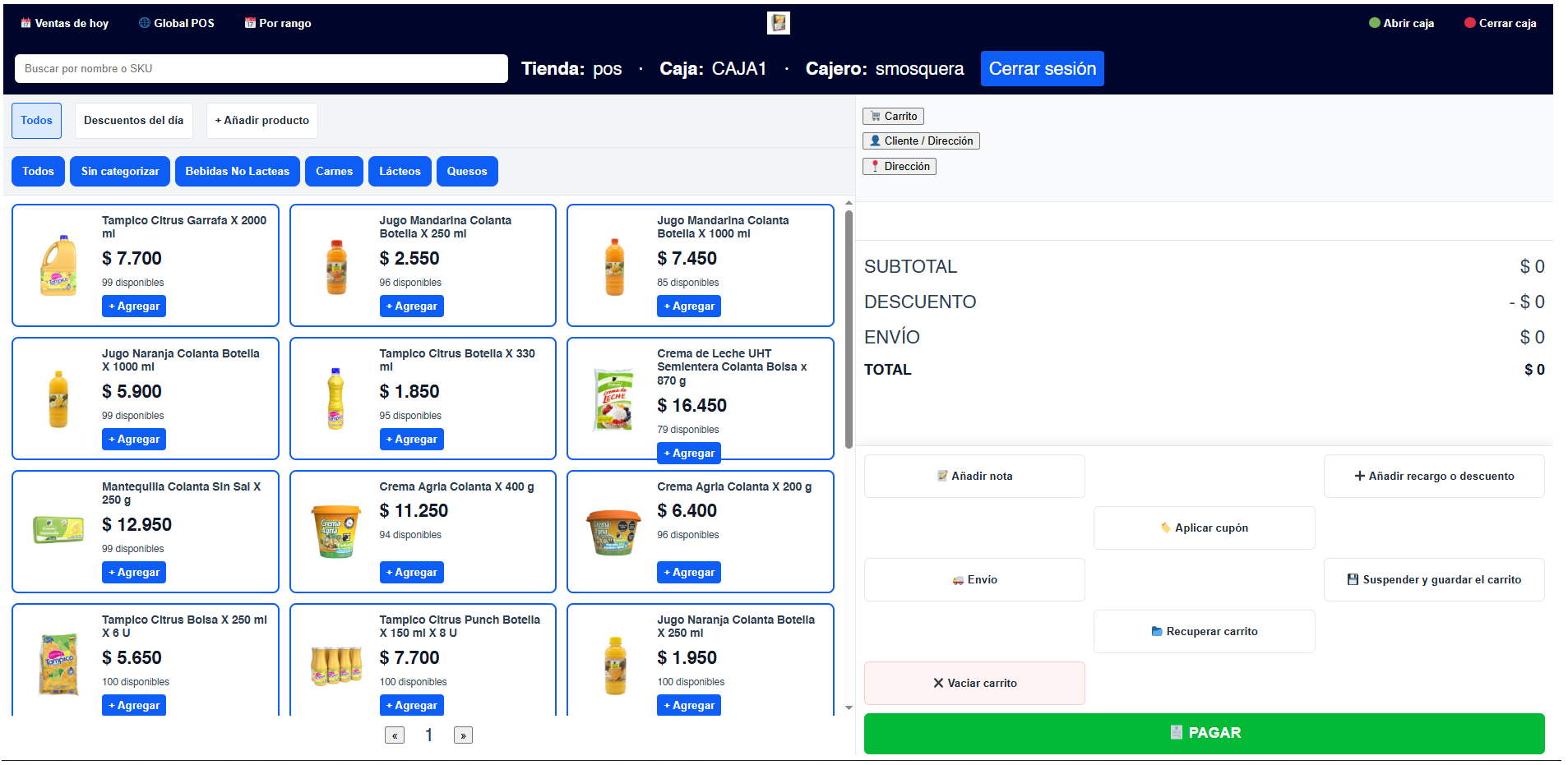The height and width of the screenshot is (765, 1568).
Task: Open the Por rango sales report
Action: [x=278, y=23]
